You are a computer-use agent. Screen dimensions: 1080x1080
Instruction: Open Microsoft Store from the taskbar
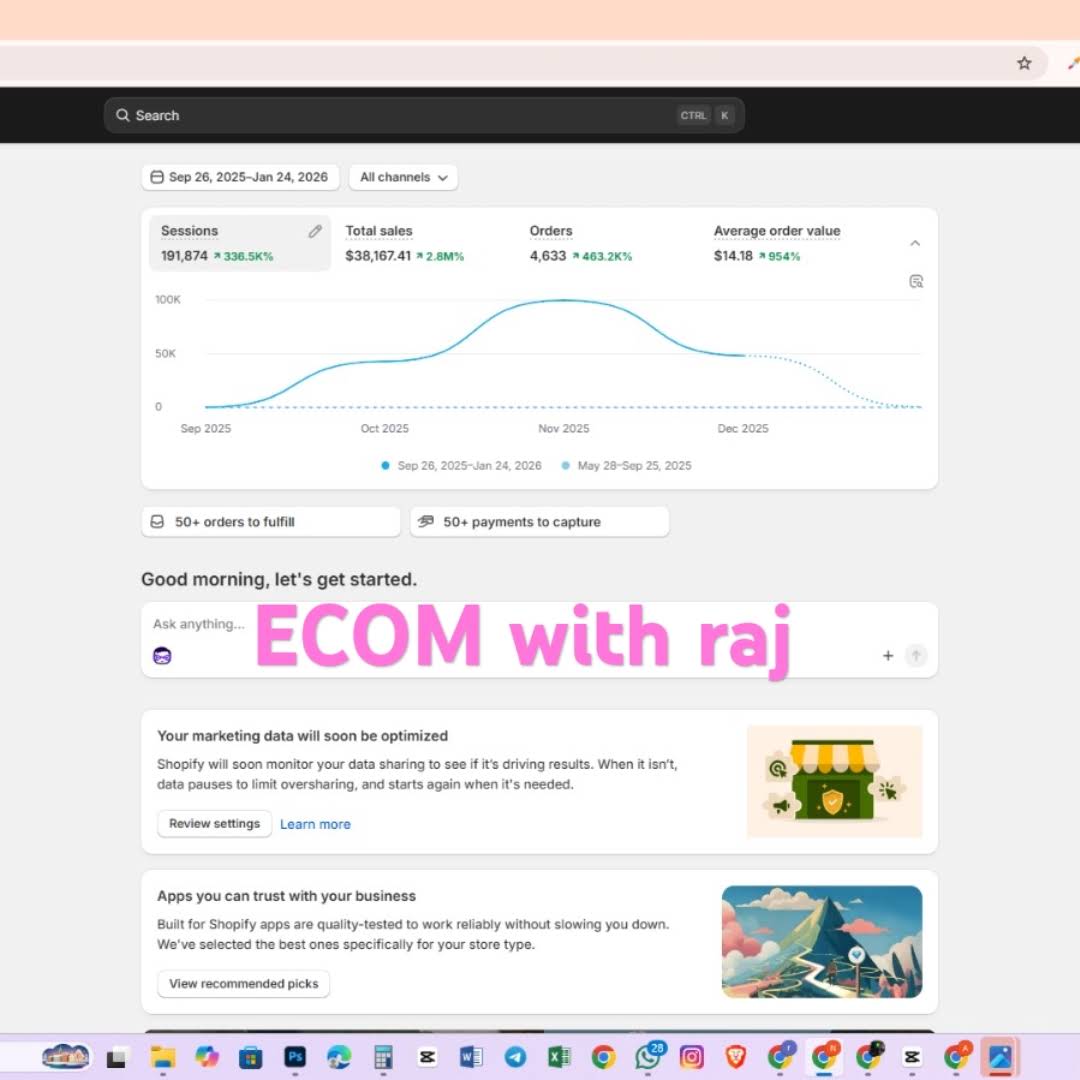click(251, 1057)
